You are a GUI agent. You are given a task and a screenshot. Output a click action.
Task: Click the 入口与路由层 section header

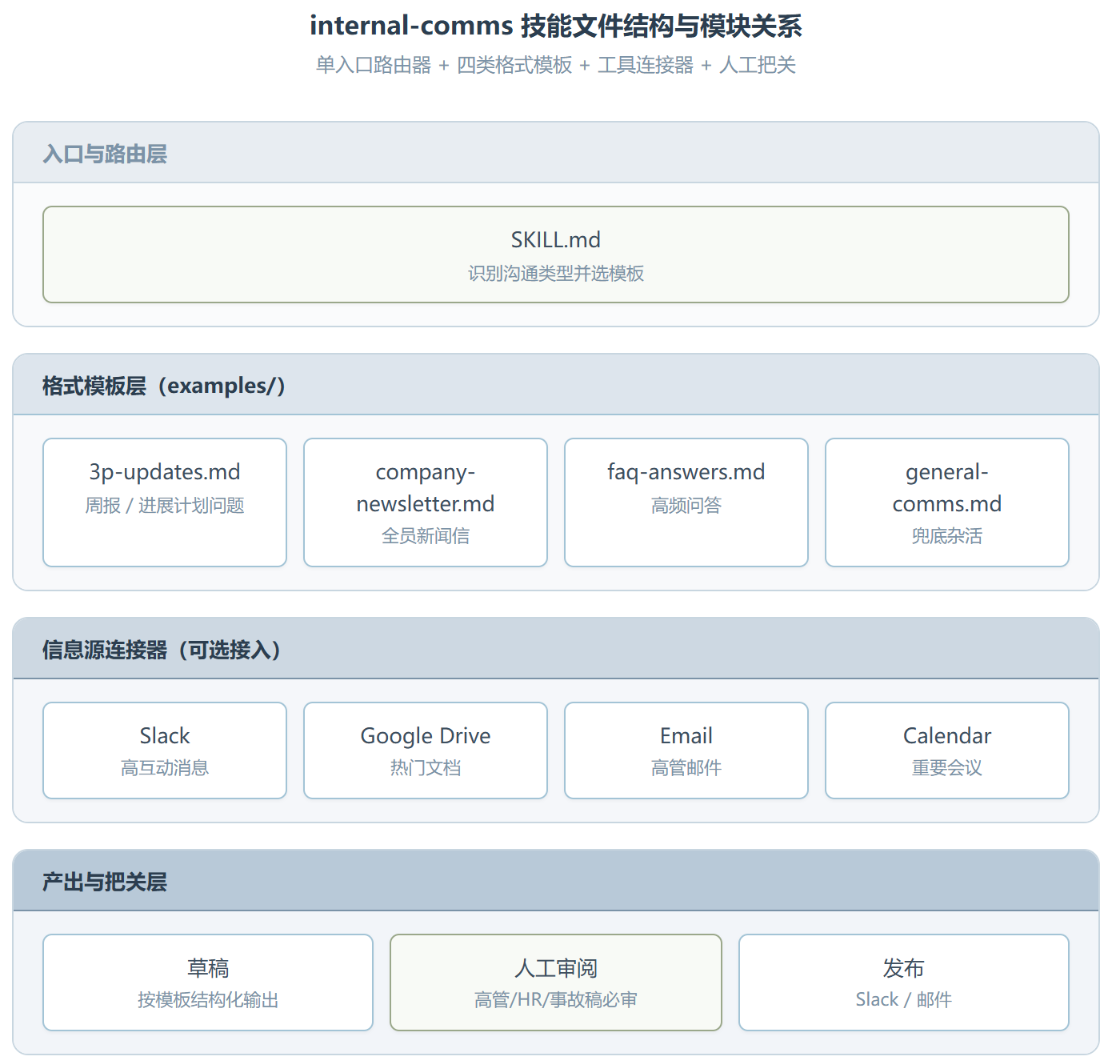[x=556, y=153]
